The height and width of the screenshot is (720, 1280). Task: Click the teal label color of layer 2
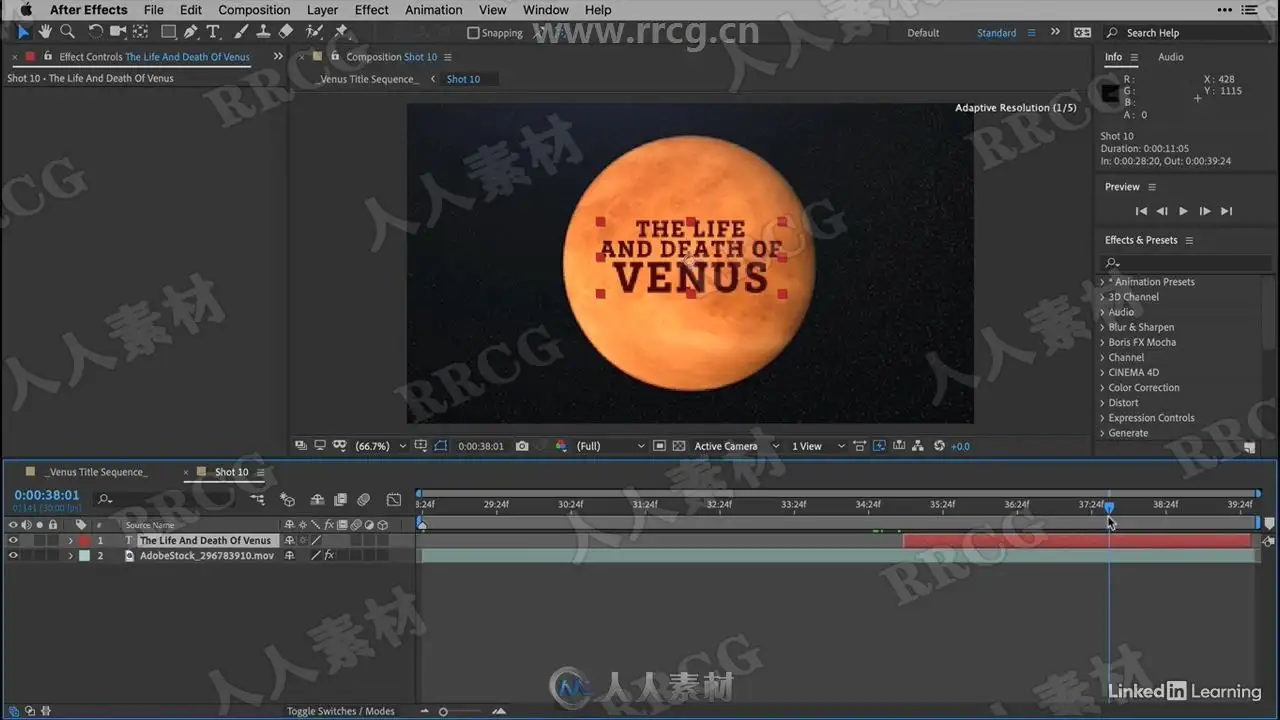click(x=85, y=556)
